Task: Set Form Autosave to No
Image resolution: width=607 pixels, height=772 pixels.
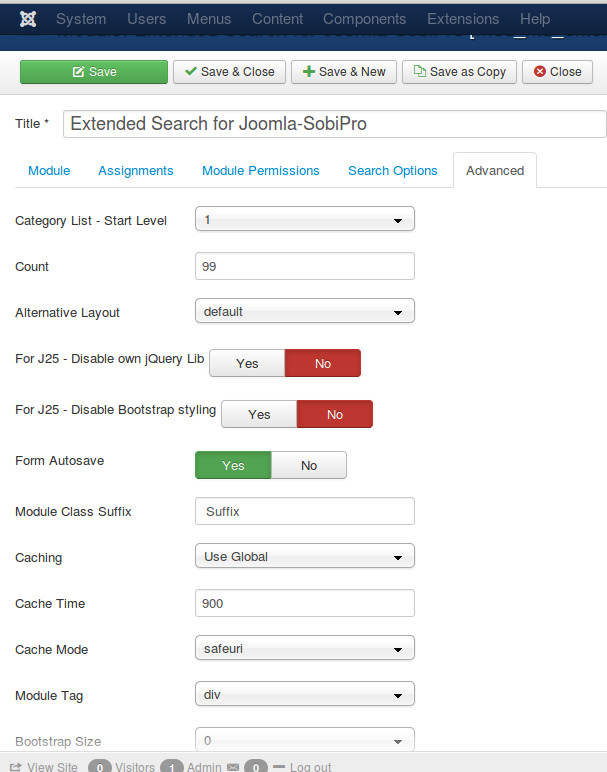Action: pyautogui.click(x=309, y=465)
